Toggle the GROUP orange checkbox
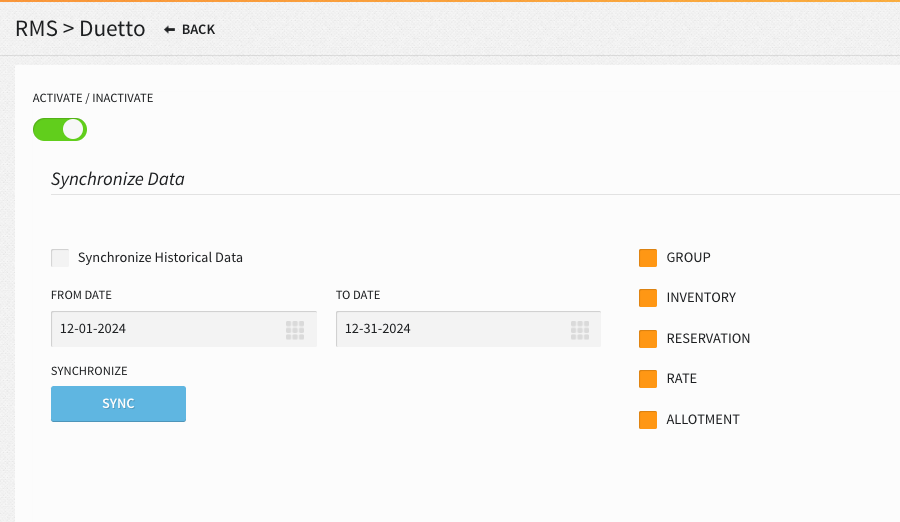This screenshot has width=900, height=522. pos(648,258)
